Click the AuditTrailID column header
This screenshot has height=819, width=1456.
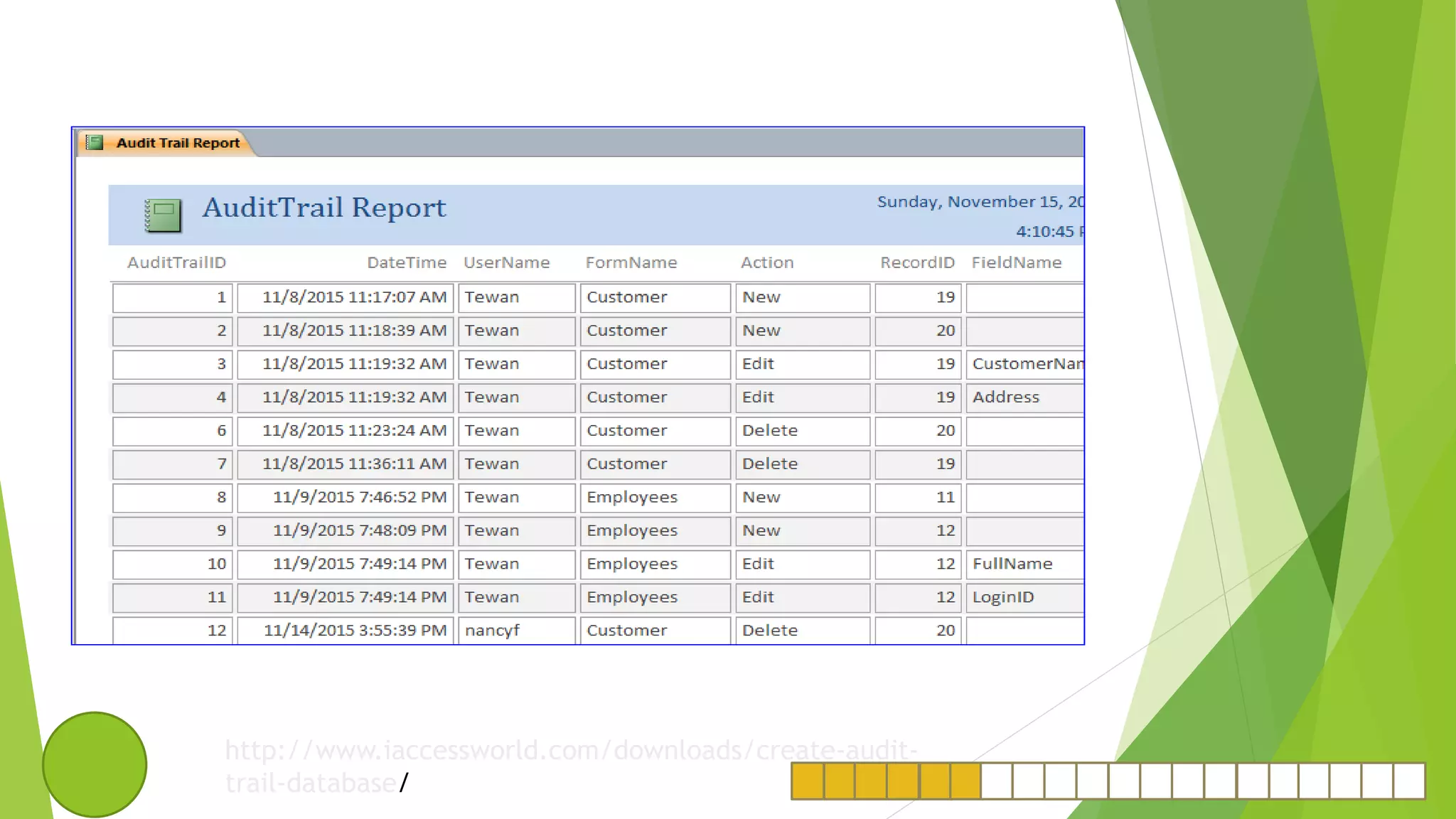click(x=176, y=263)
